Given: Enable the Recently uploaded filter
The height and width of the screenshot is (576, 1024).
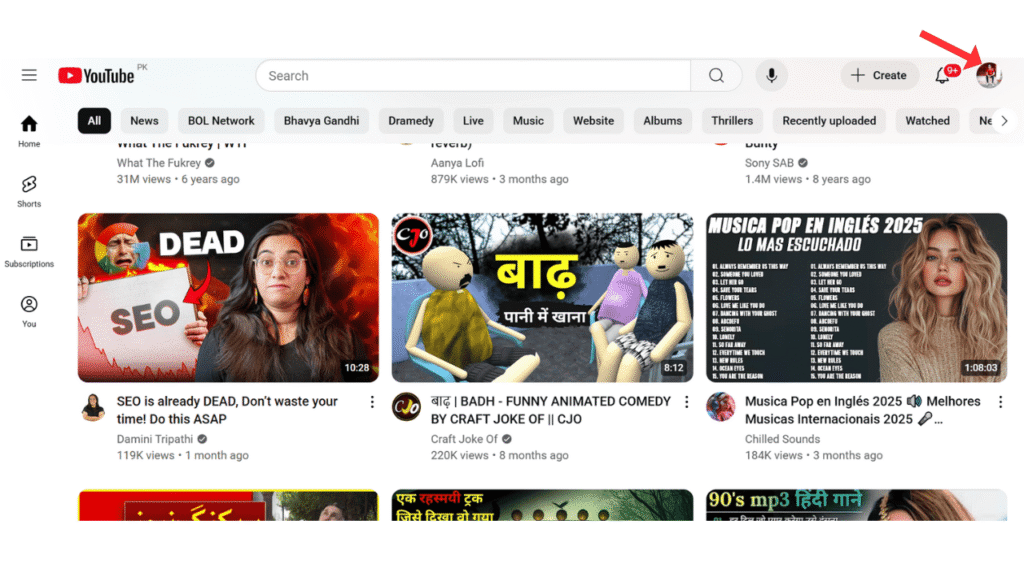Looking at the screenshot, I should coord(829,120).
